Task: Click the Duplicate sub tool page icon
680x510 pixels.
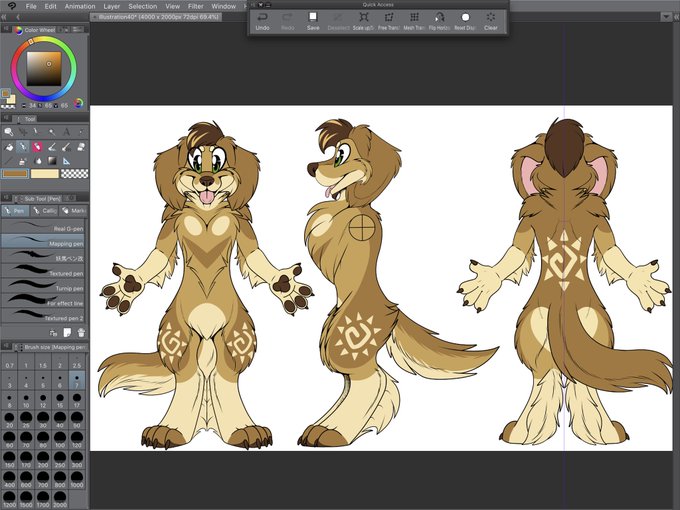Action: pyautogui.click(x=67, y=333)
